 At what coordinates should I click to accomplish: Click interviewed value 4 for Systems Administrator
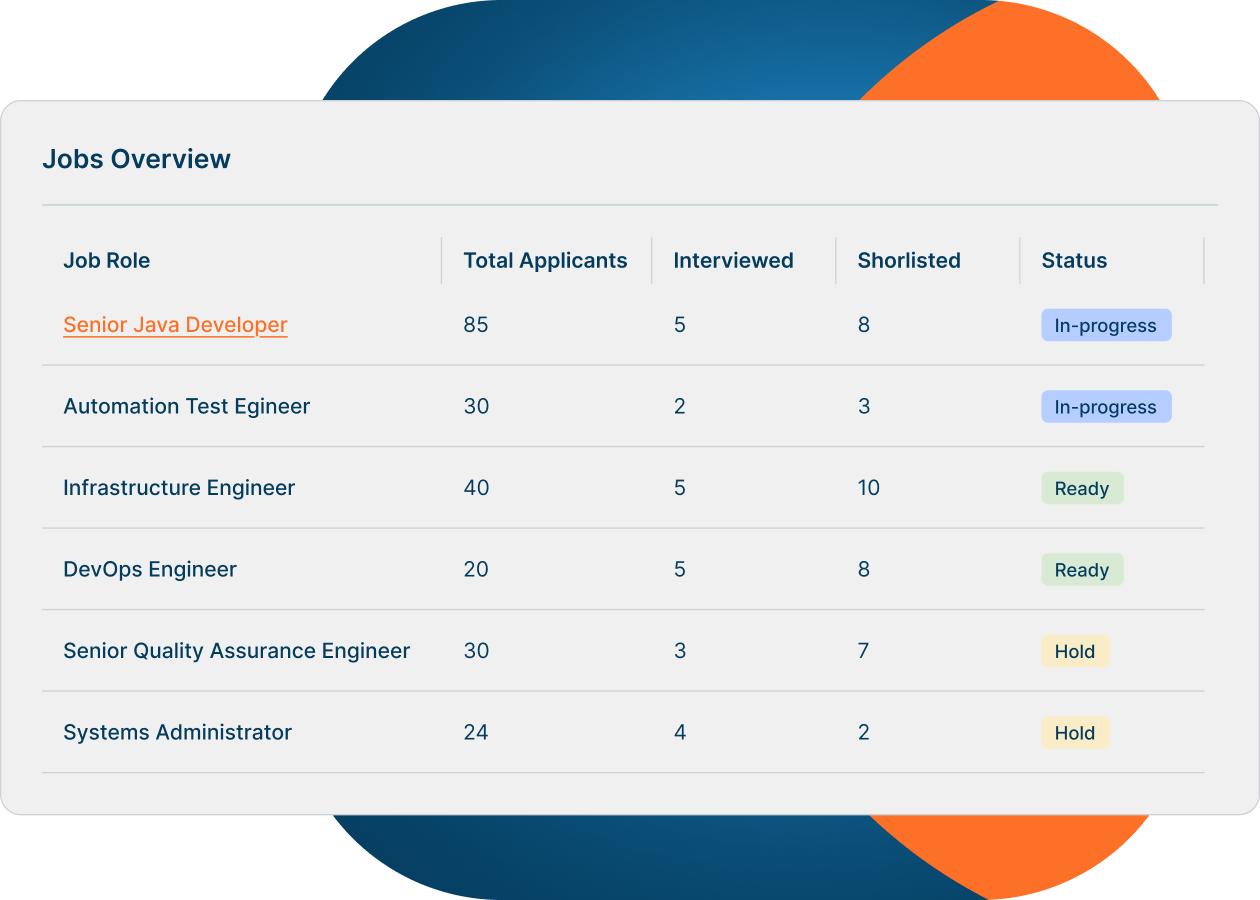680,733
